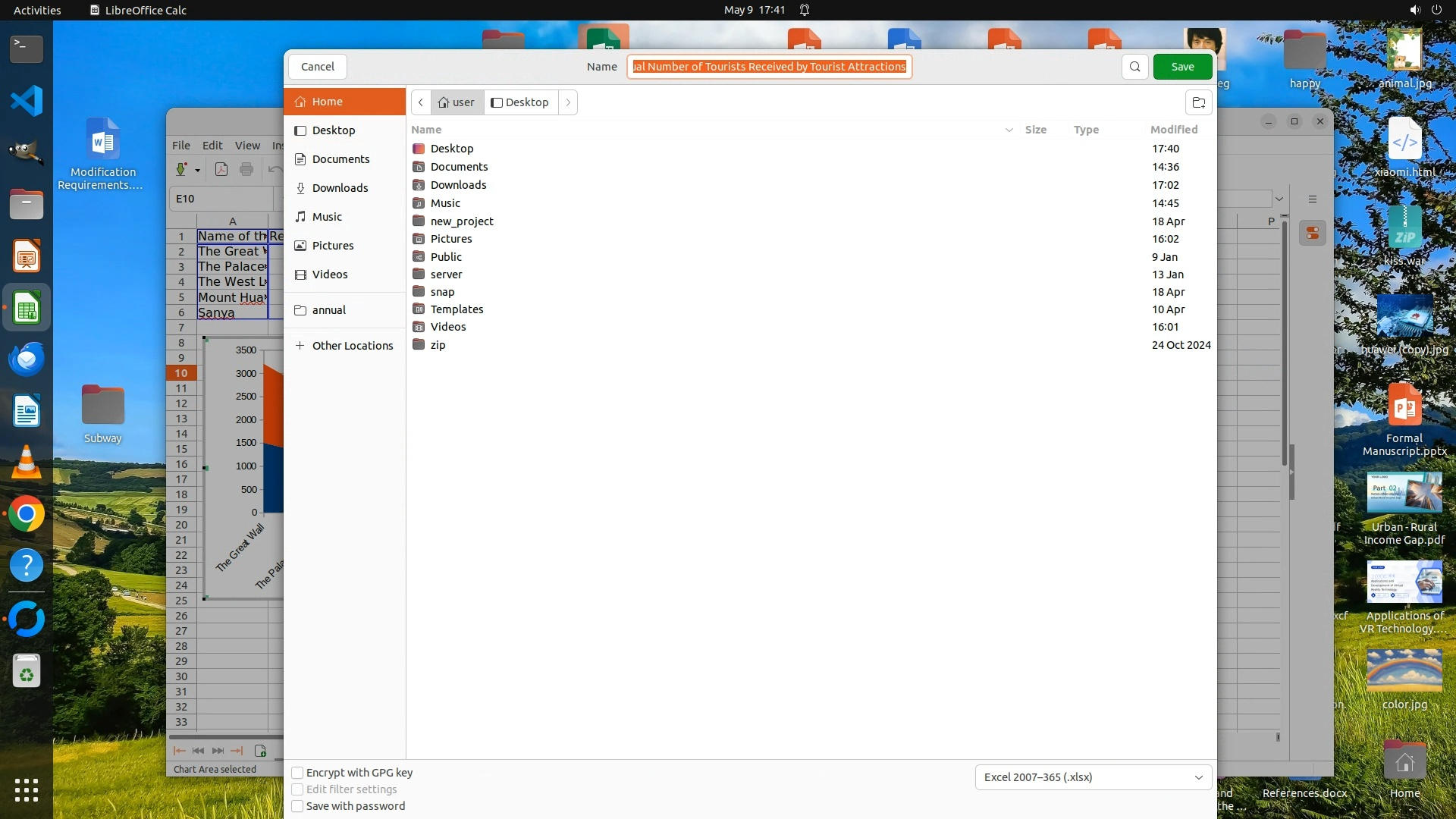Click the Print icon in the Calc toolbar
The image size is (1456, 819).
(x=246, y=169)
